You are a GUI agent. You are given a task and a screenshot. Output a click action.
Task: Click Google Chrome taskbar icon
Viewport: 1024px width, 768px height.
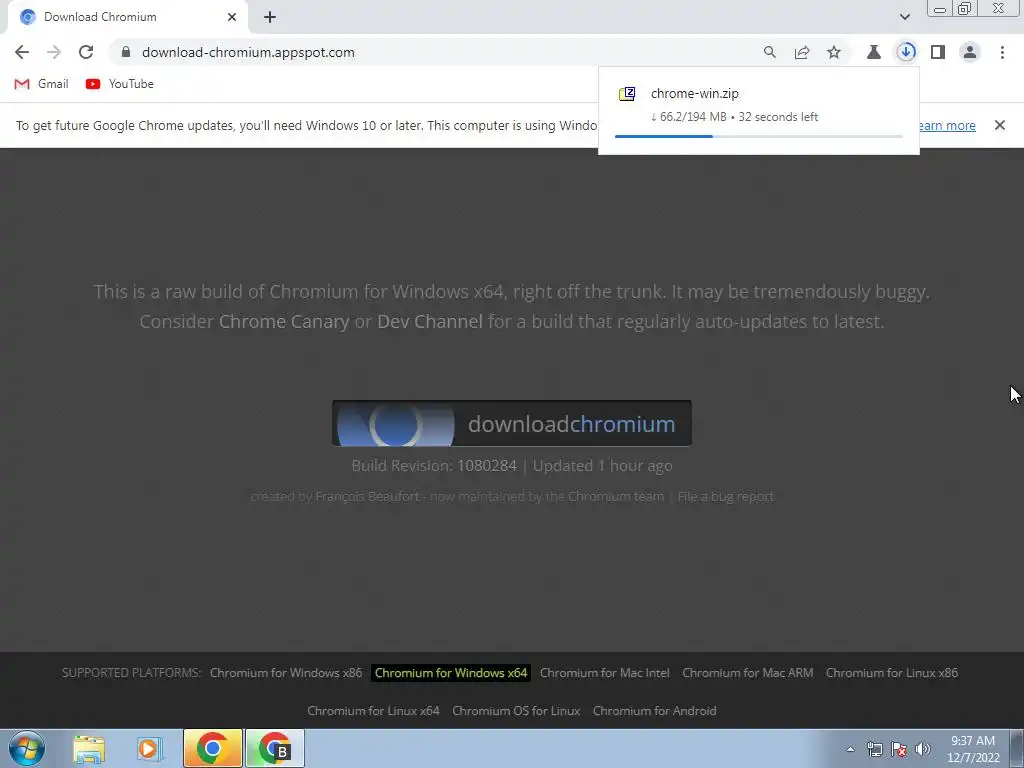212,748
